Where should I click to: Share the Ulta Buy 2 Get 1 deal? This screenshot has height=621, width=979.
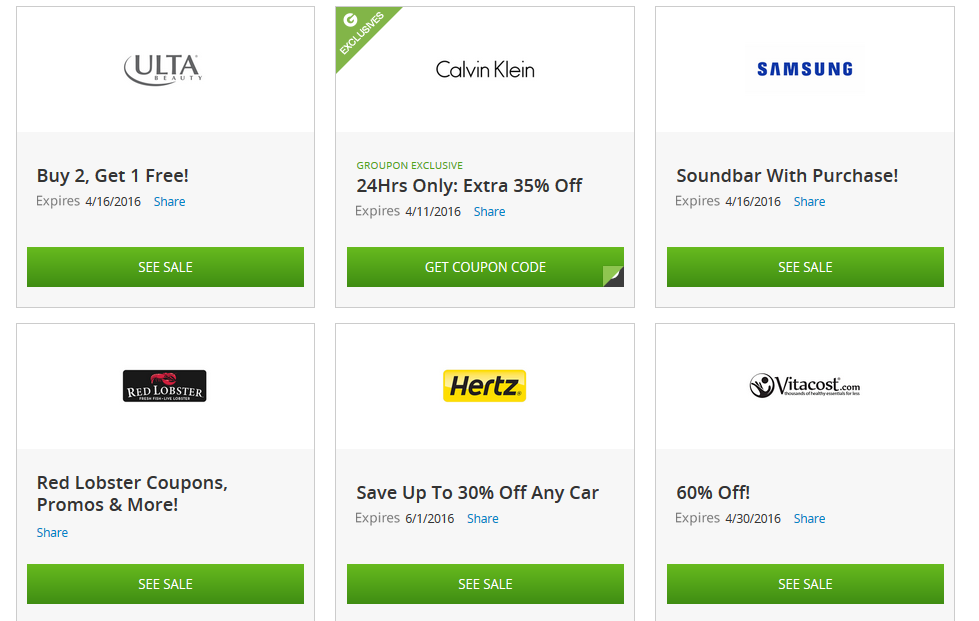(x=169, y=202)
